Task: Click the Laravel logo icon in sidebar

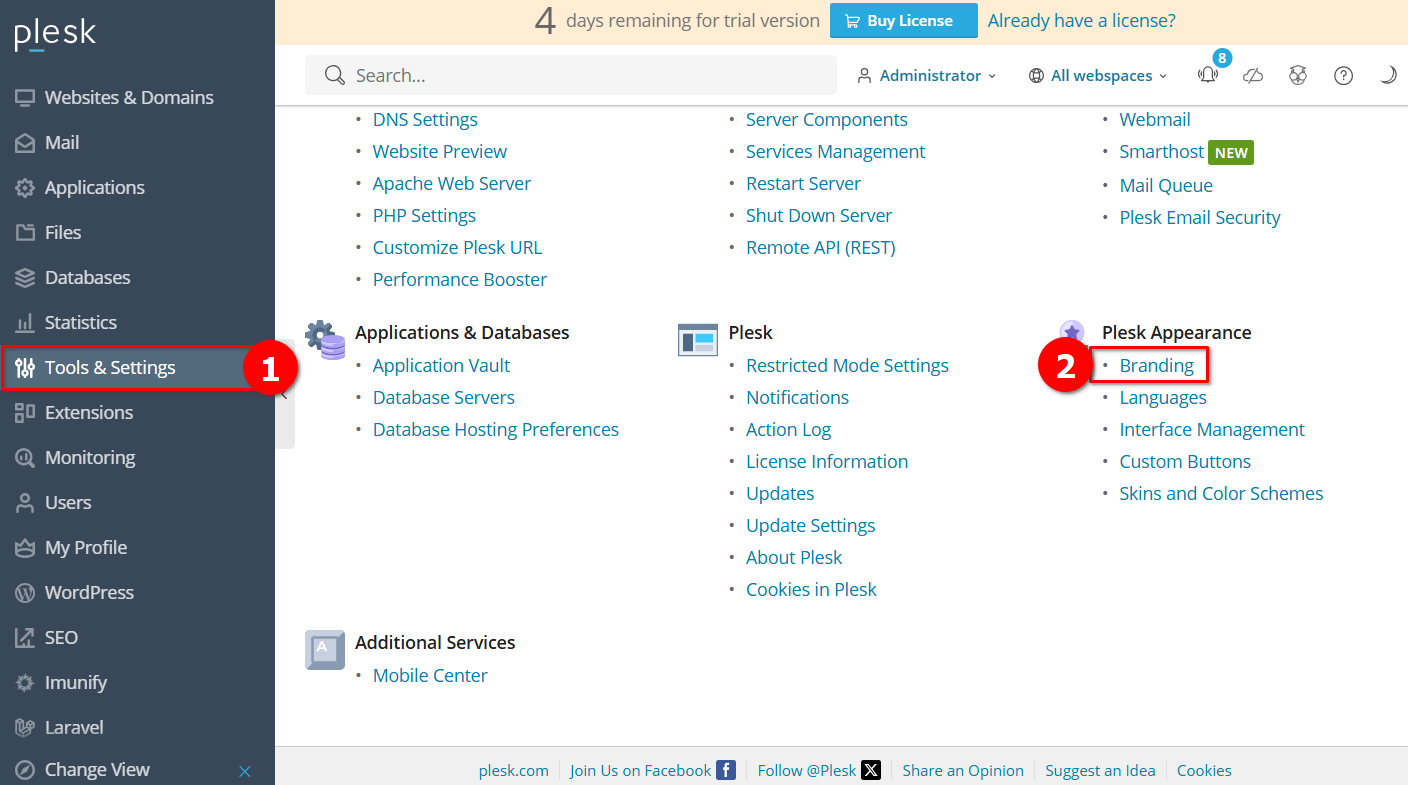Action: pyautogui.click(x=25, y=728)
